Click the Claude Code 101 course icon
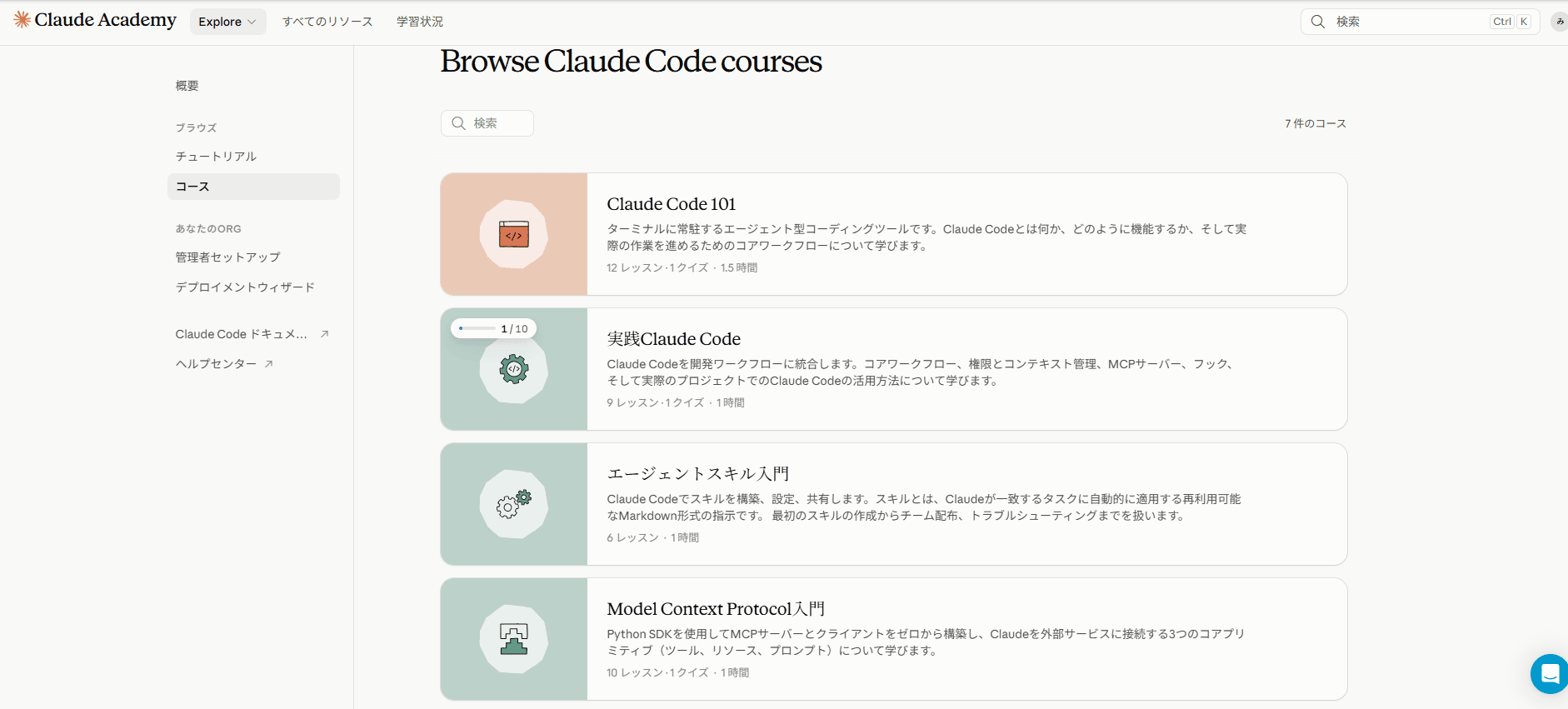 [514, 234]
